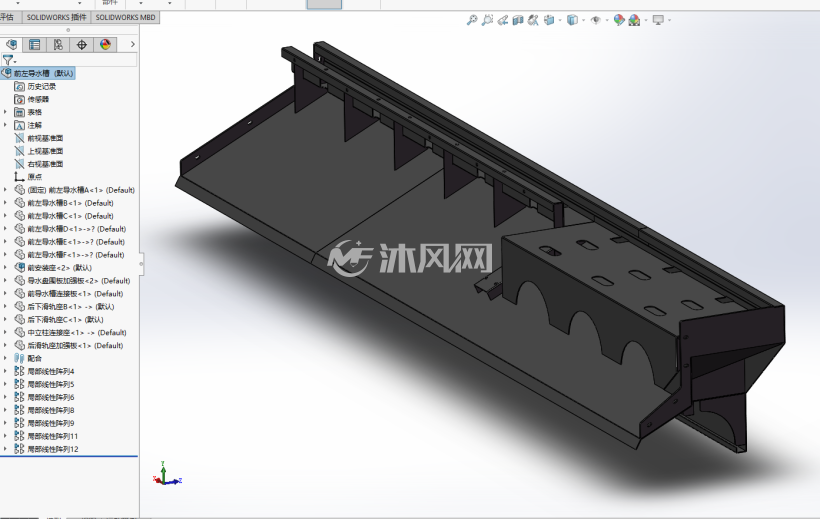Select 前左导水槽F<1>->? (Default) in tree
The width and height of the screenshot is (820, 519).
point(76,255)
